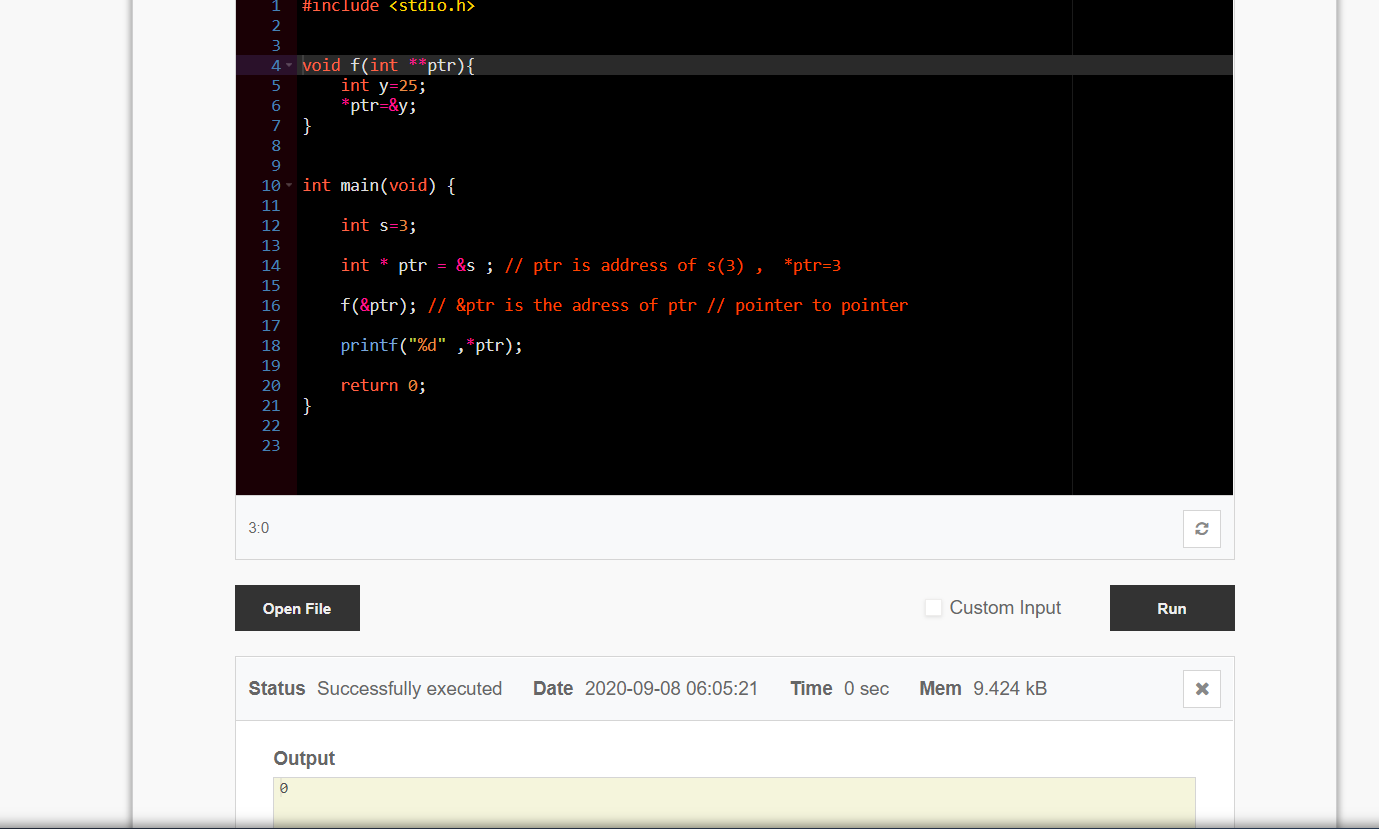Click the 'int * ptr = &s ;' declaration
This screenshot has width=1379, height=829.
pos(417,265)
